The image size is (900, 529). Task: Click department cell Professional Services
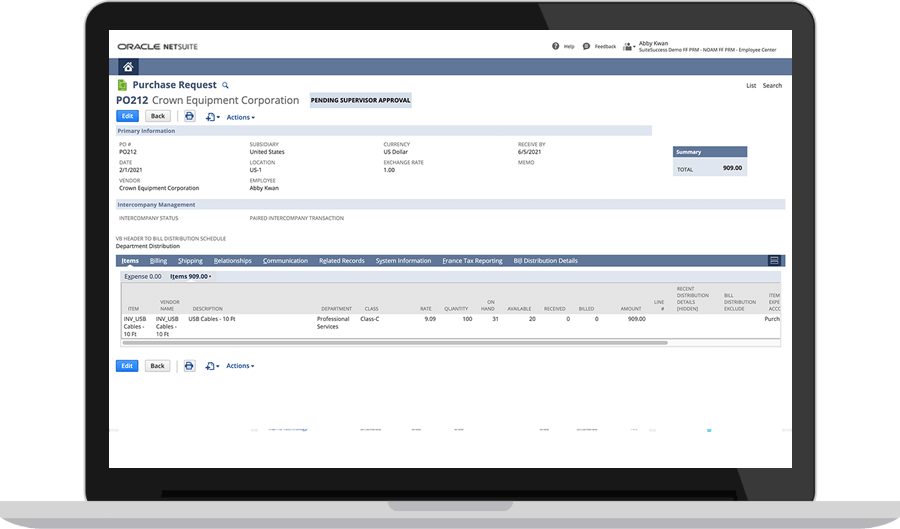click(333, 322)
